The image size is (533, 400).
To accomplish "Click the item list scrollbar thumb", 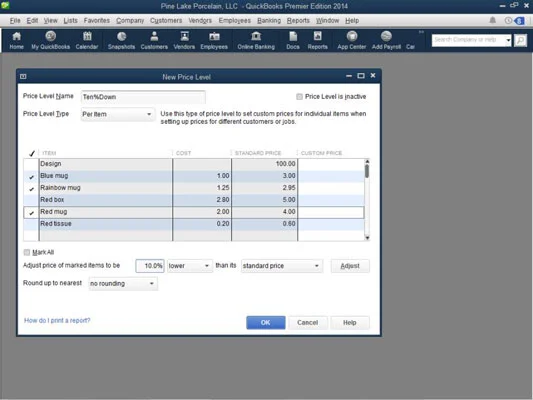I will click(x=367, y=171).
